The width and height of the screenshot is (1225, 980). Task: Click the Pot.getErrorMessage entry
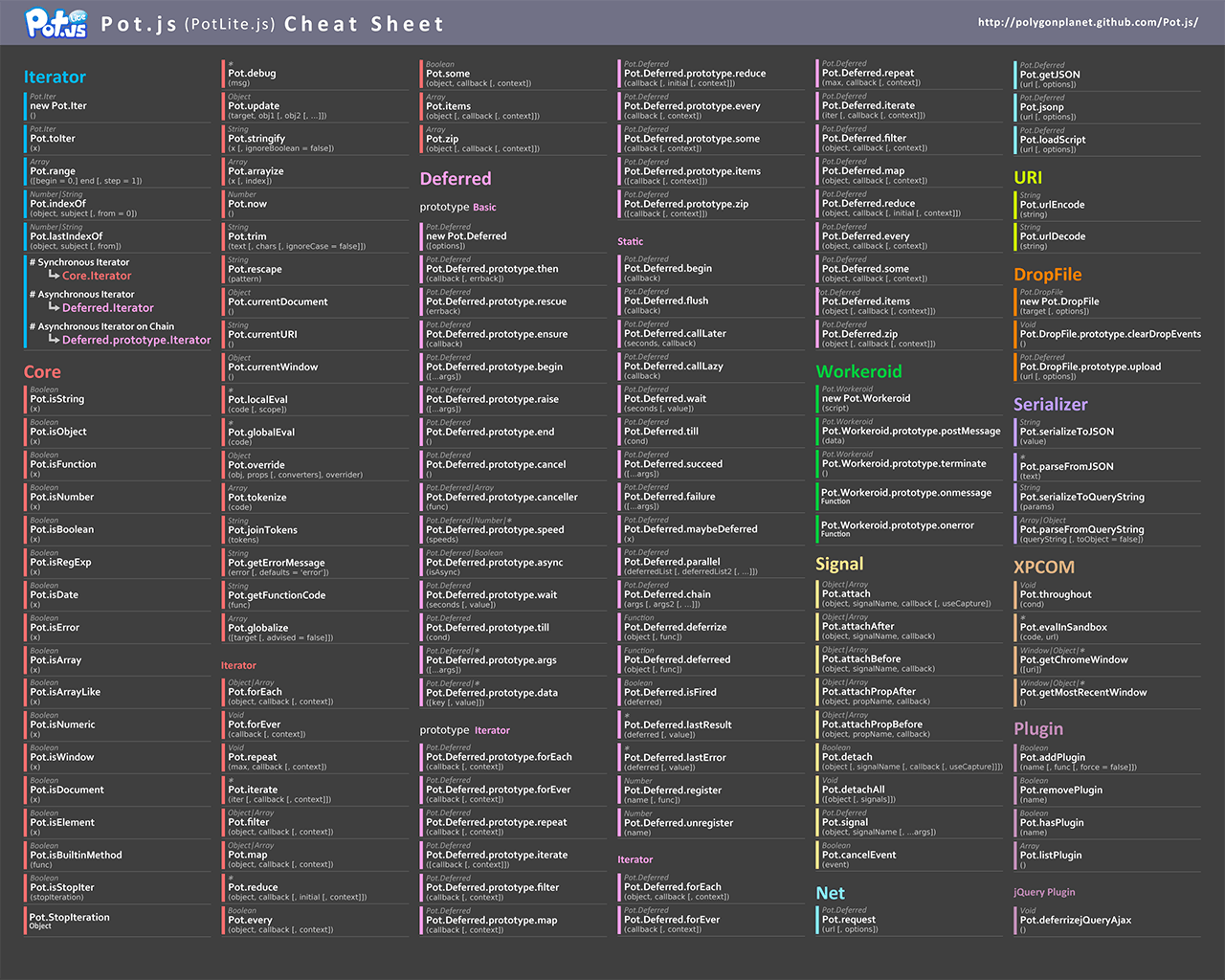pos(317,563)
